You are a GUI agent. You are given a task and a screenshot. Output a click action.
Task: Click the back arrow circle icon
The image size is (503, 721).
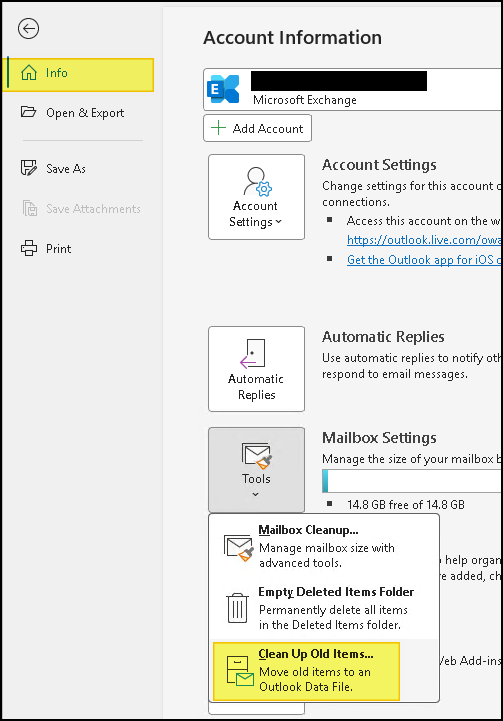point(29,29)
